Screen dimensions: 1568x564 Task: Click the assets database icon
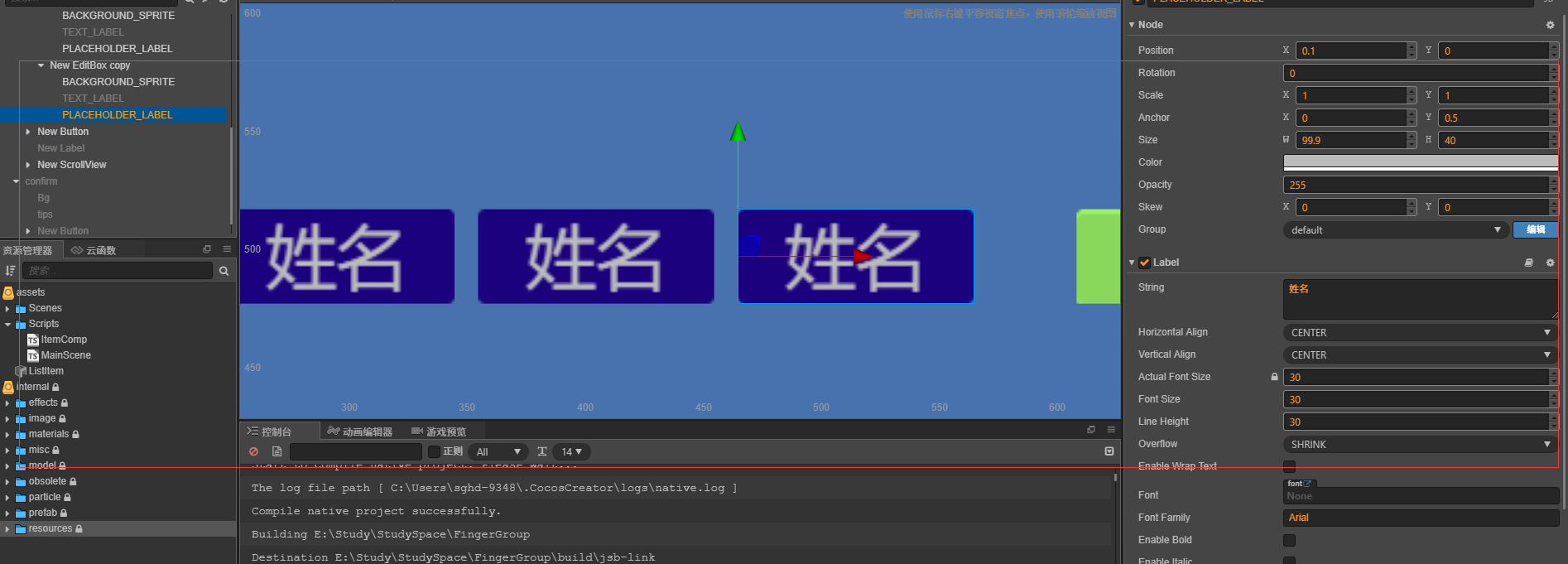8,292
